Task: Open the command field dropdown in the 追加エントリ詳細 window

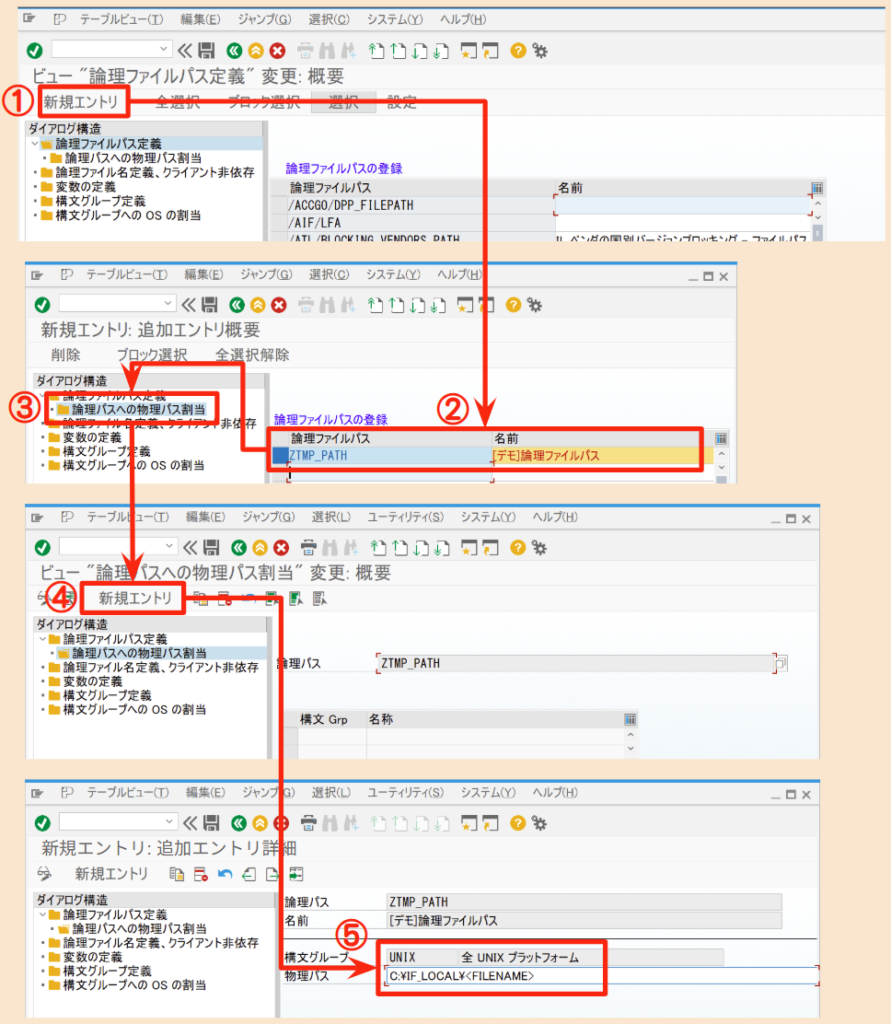Action: tap(169, 821)
